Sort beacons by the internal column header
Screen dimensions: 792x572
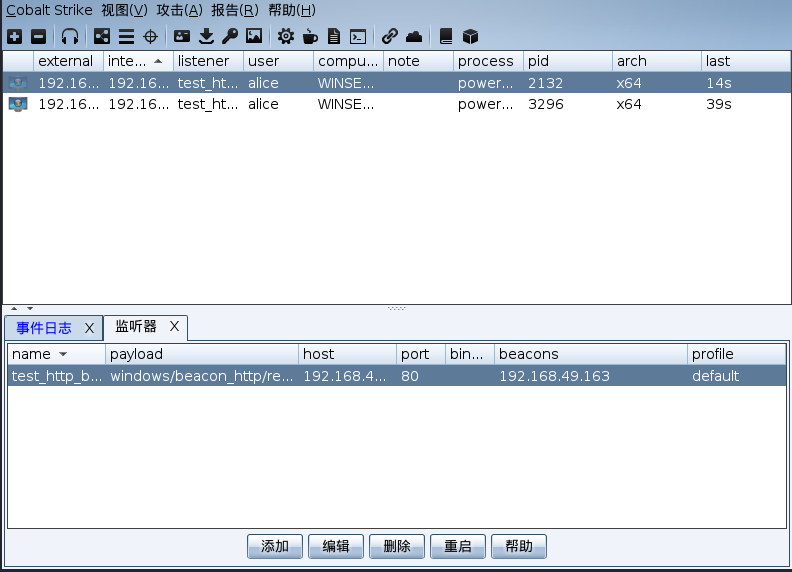point(128,61)
